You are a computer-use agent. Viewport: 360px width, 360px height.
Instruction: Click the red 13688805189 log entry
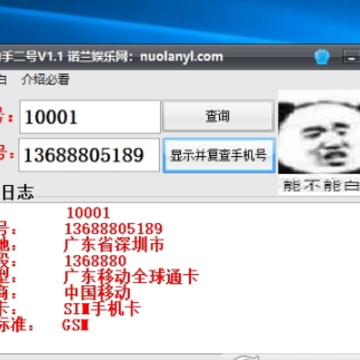click(x=113, y=229)
